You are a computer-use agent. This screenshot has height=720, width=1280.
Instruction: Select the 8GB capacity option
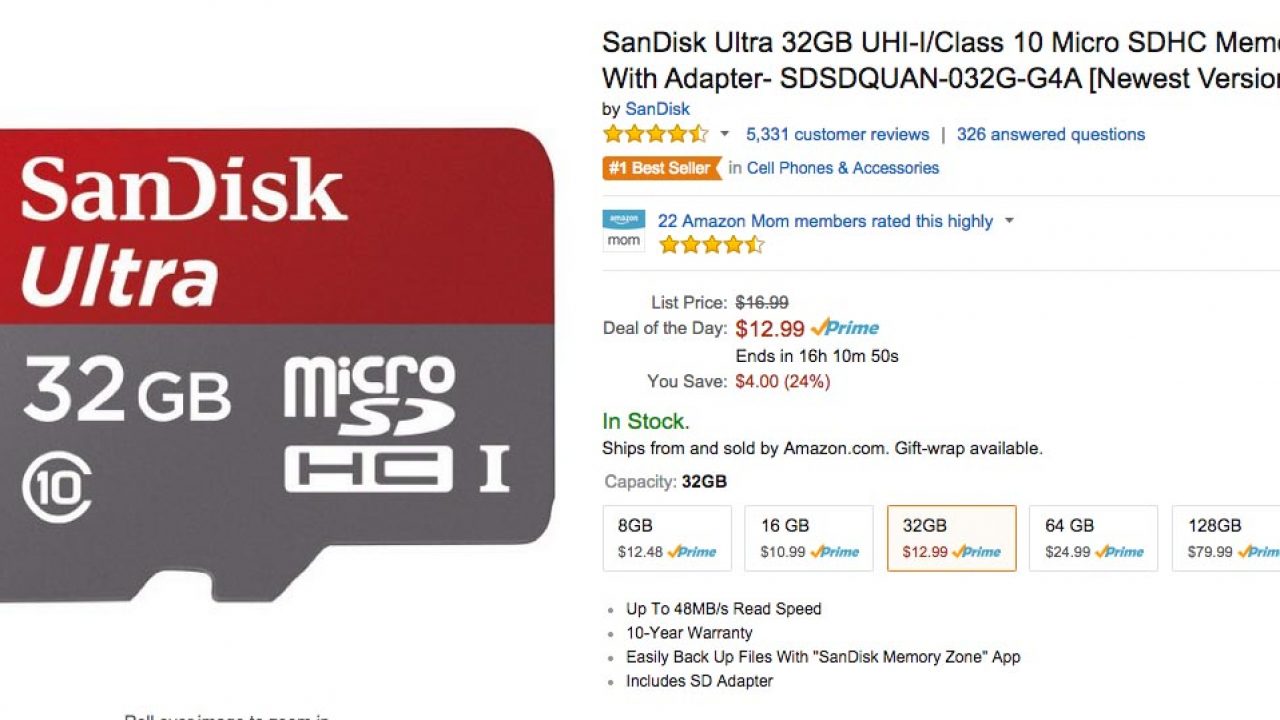pyautogui.click(x=667, y=538)
